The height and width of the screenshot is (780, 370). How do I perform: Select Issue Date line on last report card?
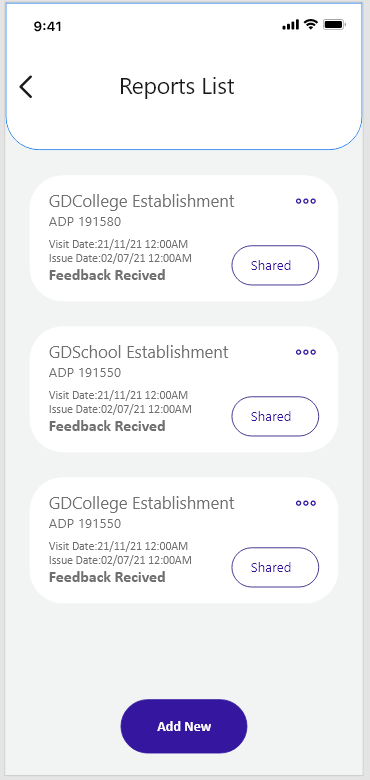click(x=120, y=560)
